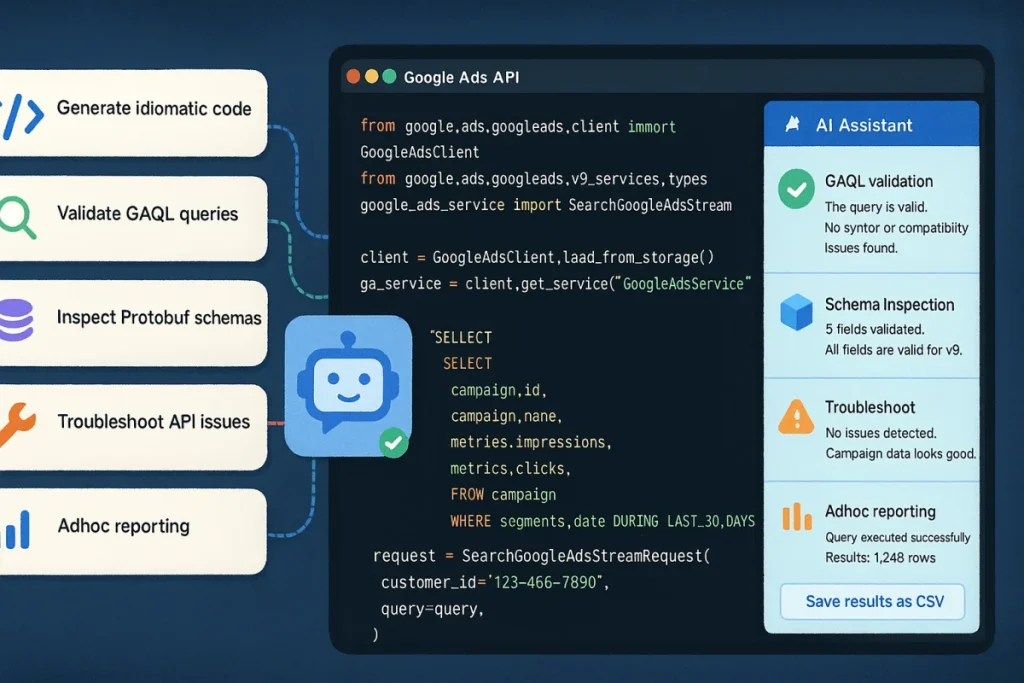Open the Inspect Protobuf schemas card
The width and height of the screenshot is (1024, 683).
(133, 323)
